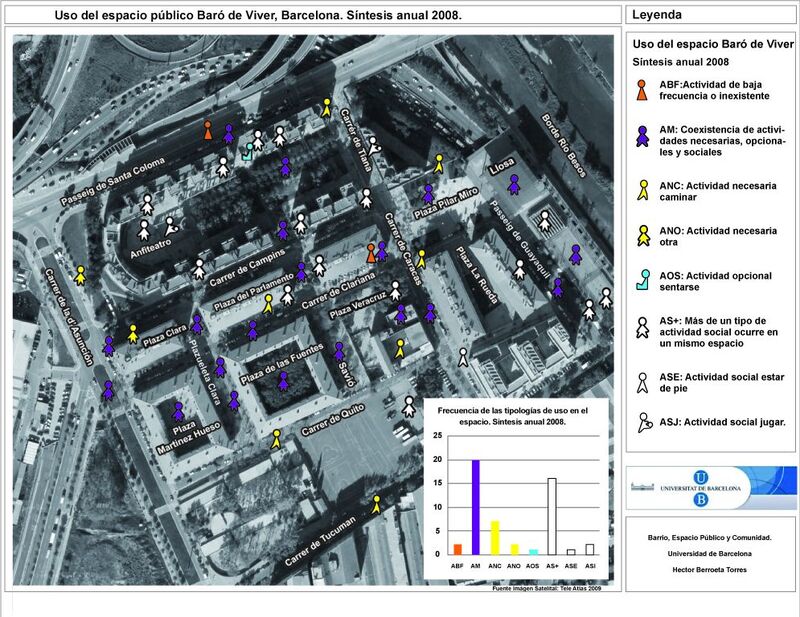Click the yellow marker on Carrer de Tucuman
This screenshot has height=617, width=800.
point(376,504)
